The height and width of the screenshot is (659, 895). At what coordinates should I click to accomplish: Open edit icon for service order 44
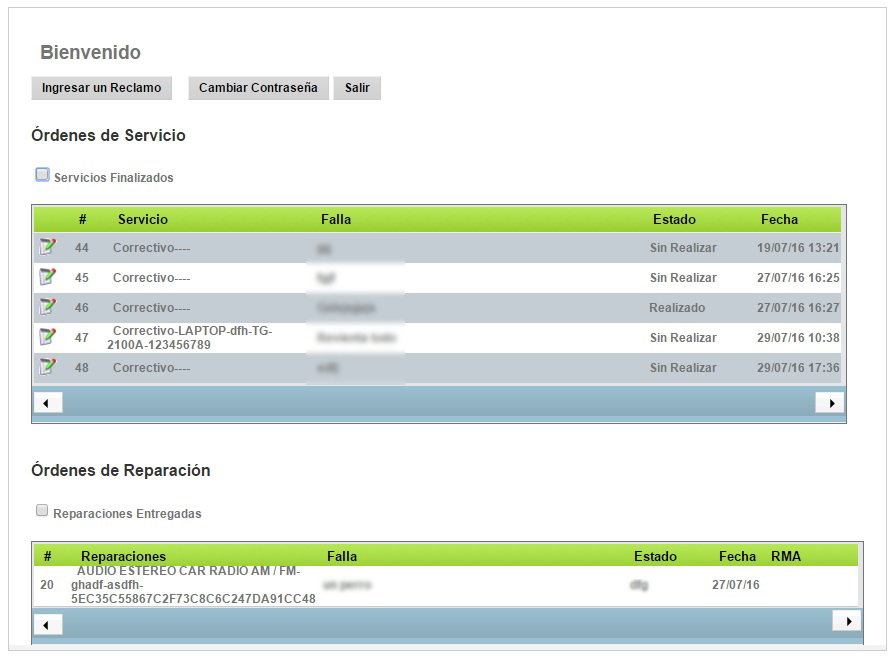47,247
